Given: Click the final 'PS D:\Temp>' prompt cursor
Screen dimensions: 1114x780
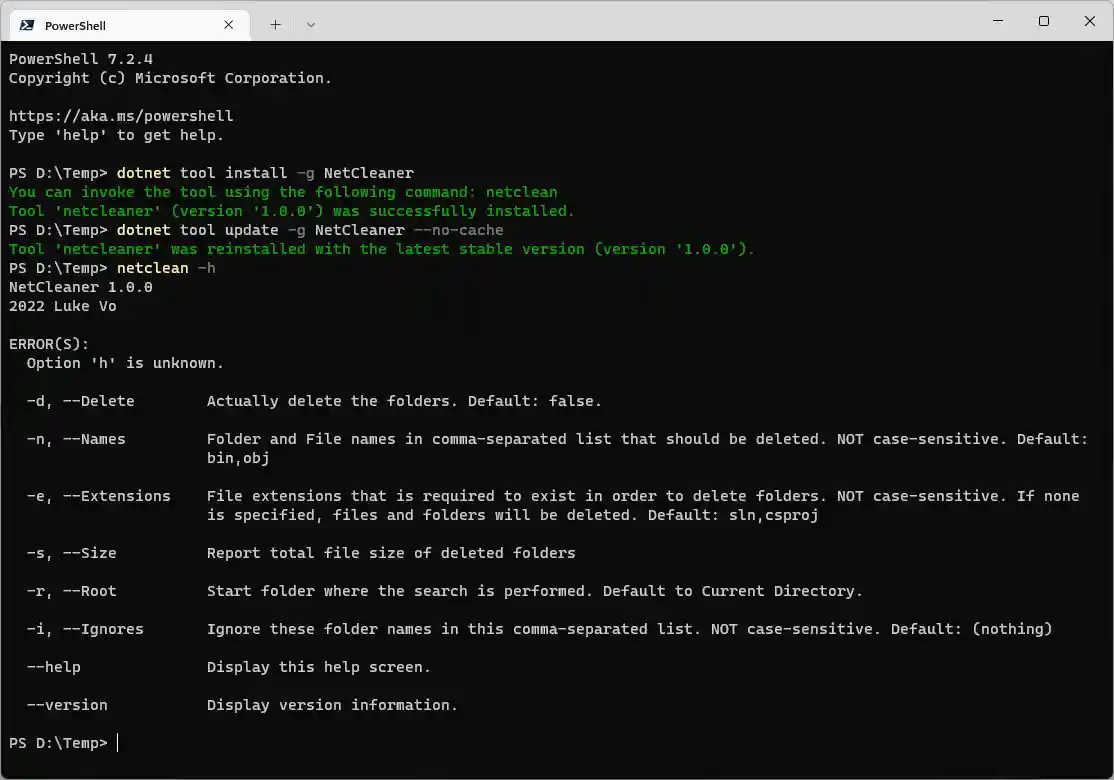Looking at the screenshot, I should point(118,743).
